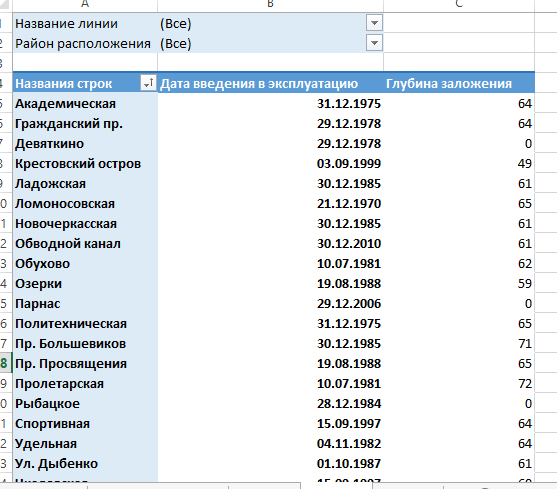
Task: Click the date 29.12.2006 cell
Action: click(270, 304)
